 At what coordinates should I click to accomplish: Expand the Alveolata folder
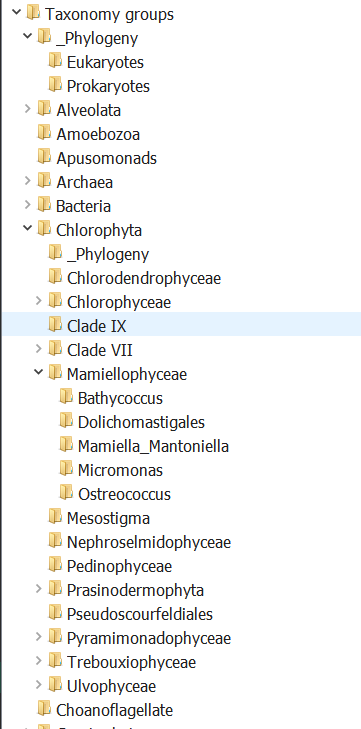(x=27, y=110)
